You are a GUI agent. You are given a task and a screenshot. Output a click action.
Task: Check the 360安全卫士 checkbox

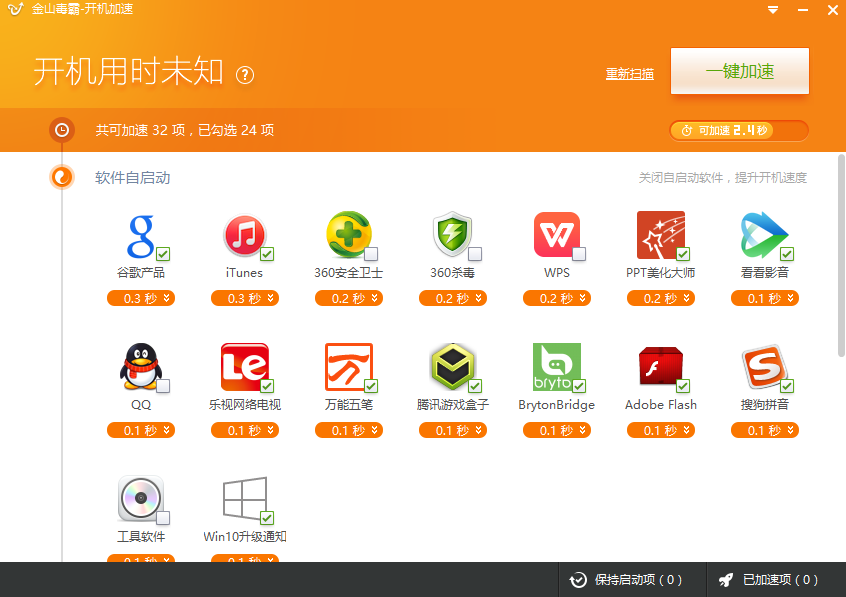click(371, 254)
